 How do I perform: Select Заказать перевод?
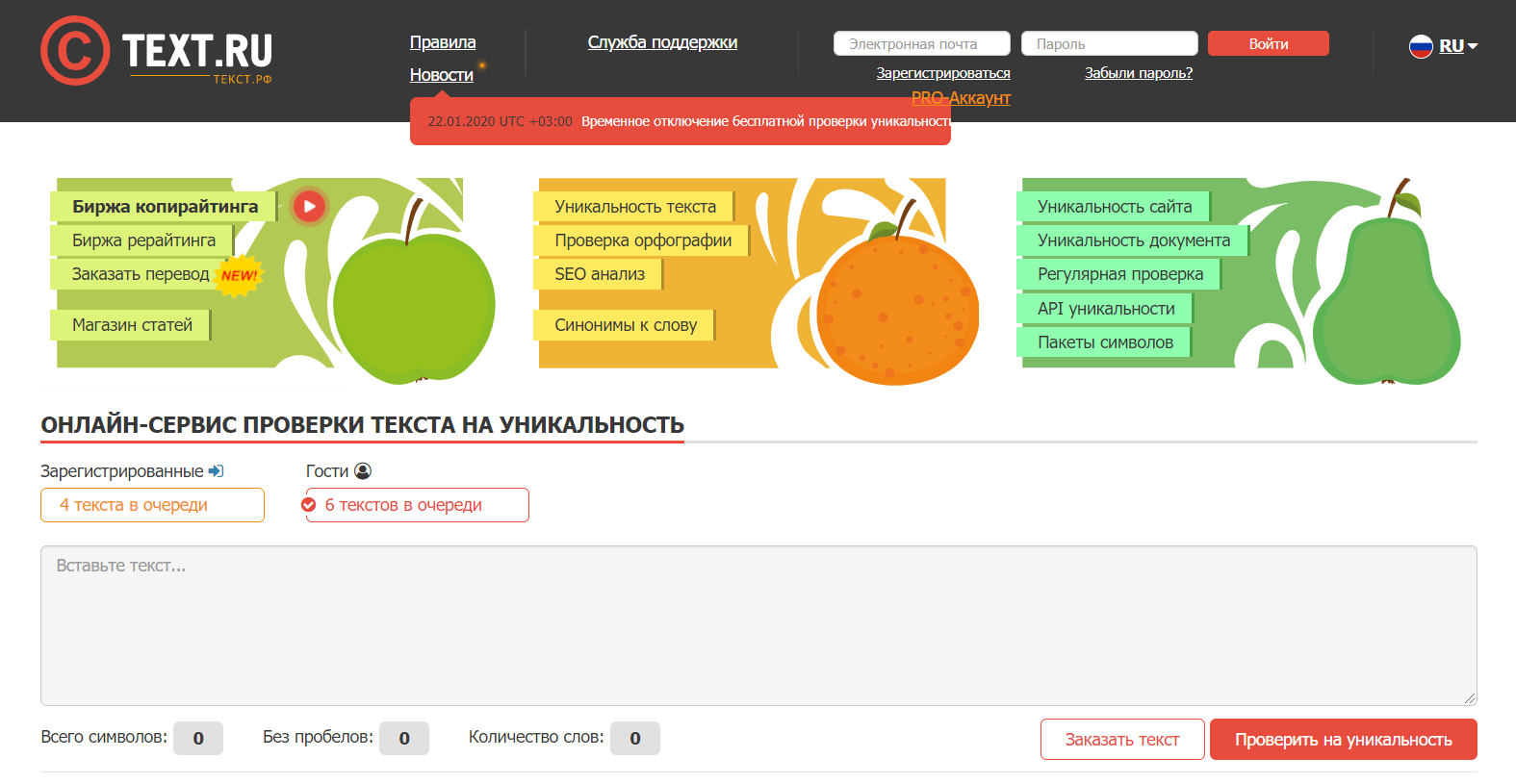pos(141,274)
